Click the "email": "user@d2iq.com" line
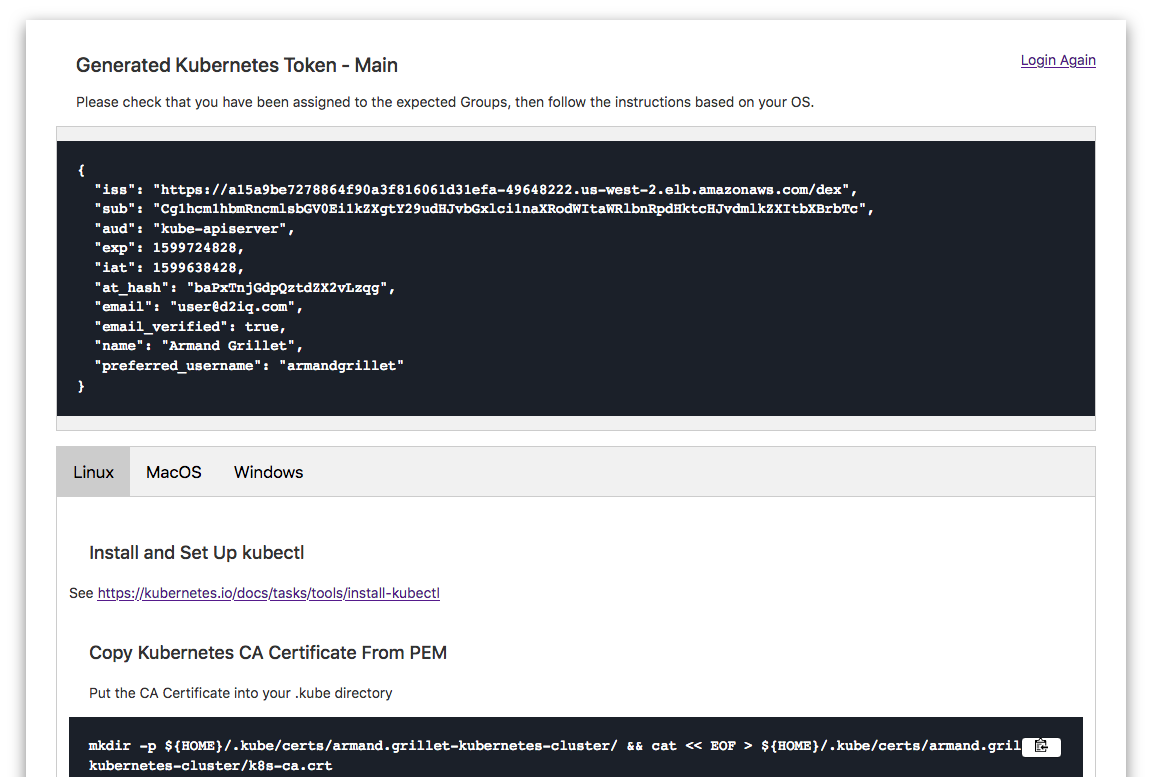The height and width of the screenshot is (777, 1152). click(x=198, y=307)
